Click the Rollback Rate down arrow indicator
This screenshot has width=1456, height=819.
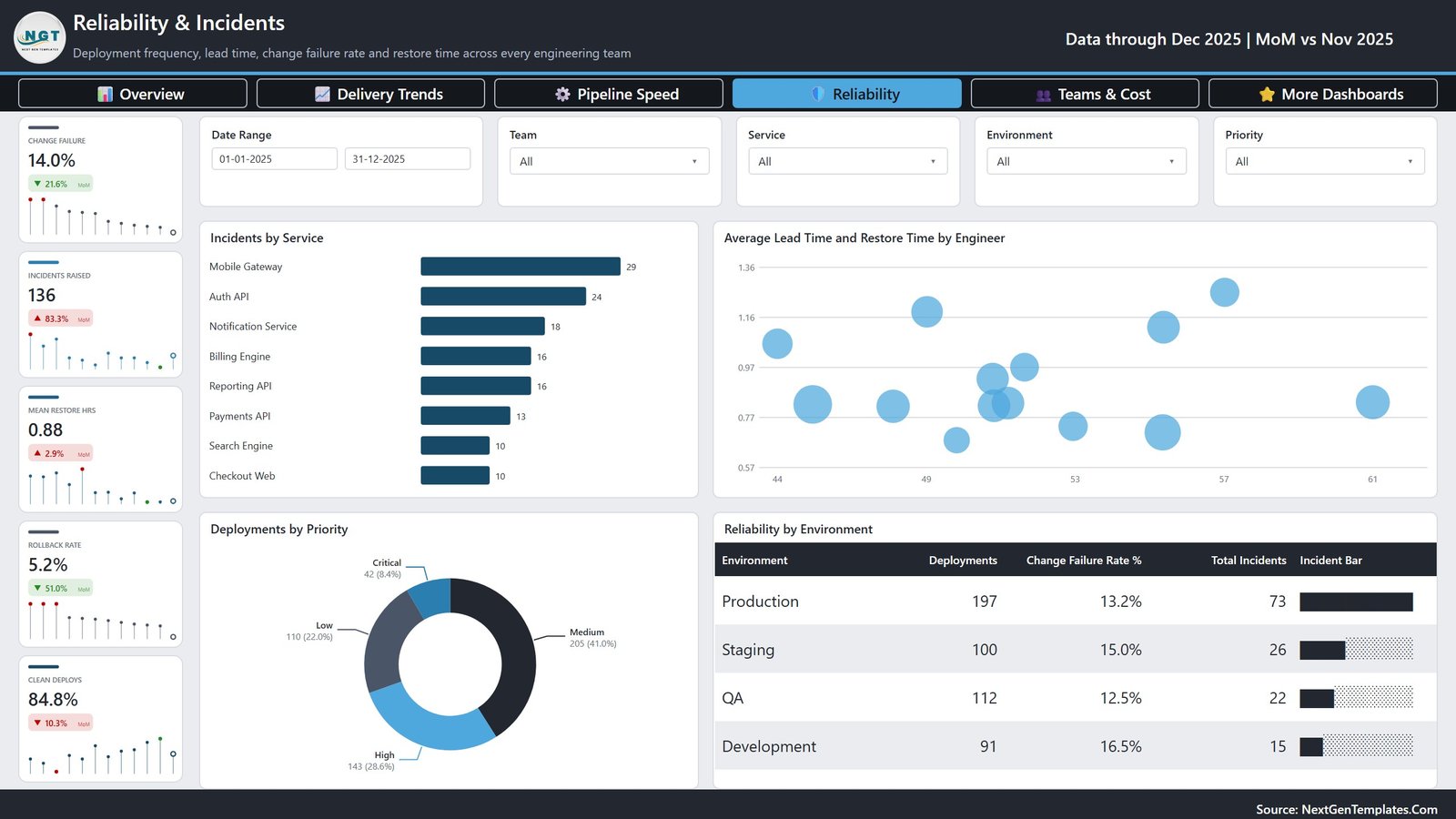tap(37, 588)
